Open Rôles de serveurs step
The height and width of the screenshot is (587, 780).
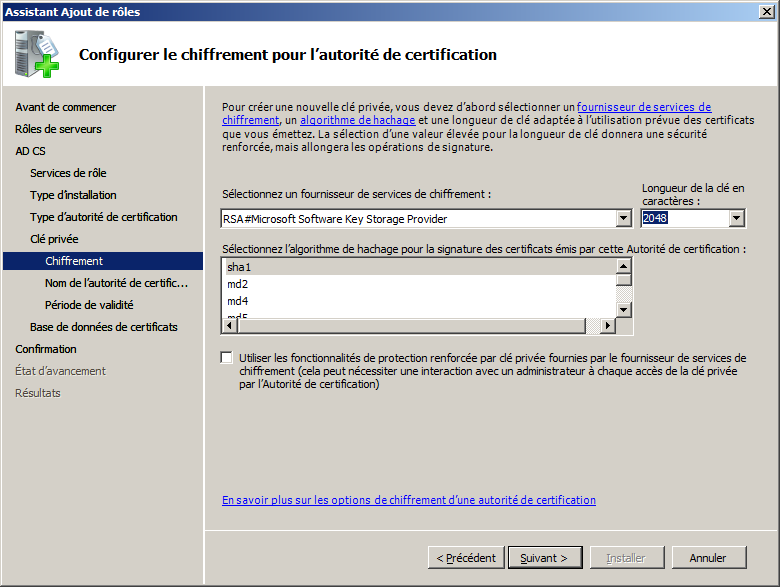click(58, 129)
